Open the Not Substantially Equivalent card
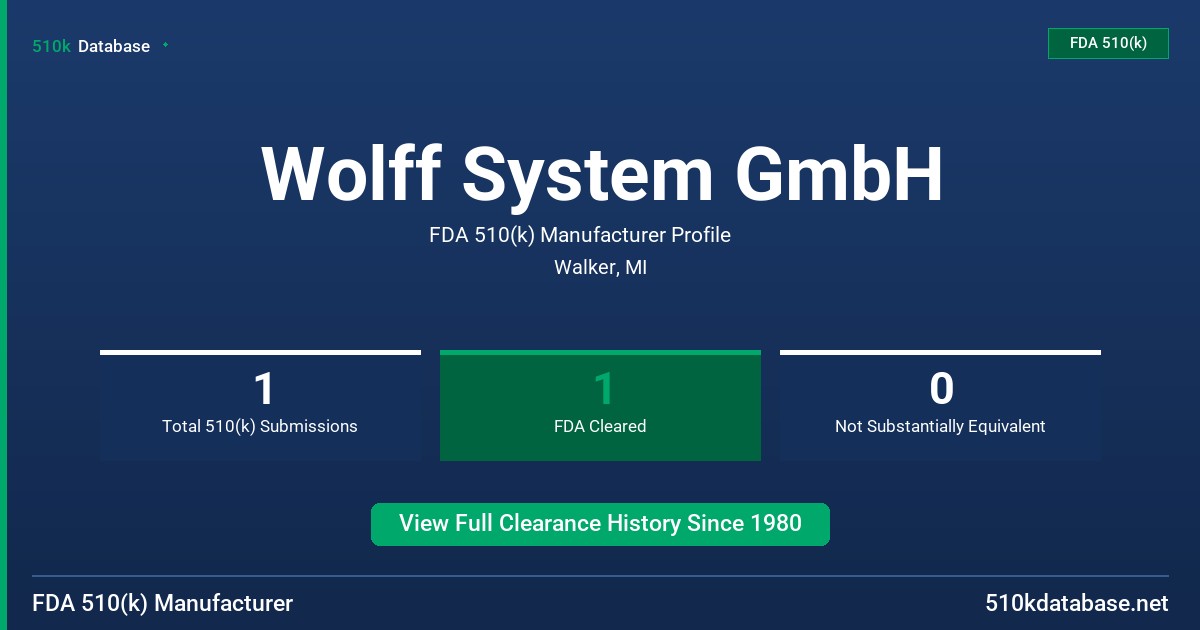Image resolution: width=1200 pixels, height=630 pixels. coord(940,405)
